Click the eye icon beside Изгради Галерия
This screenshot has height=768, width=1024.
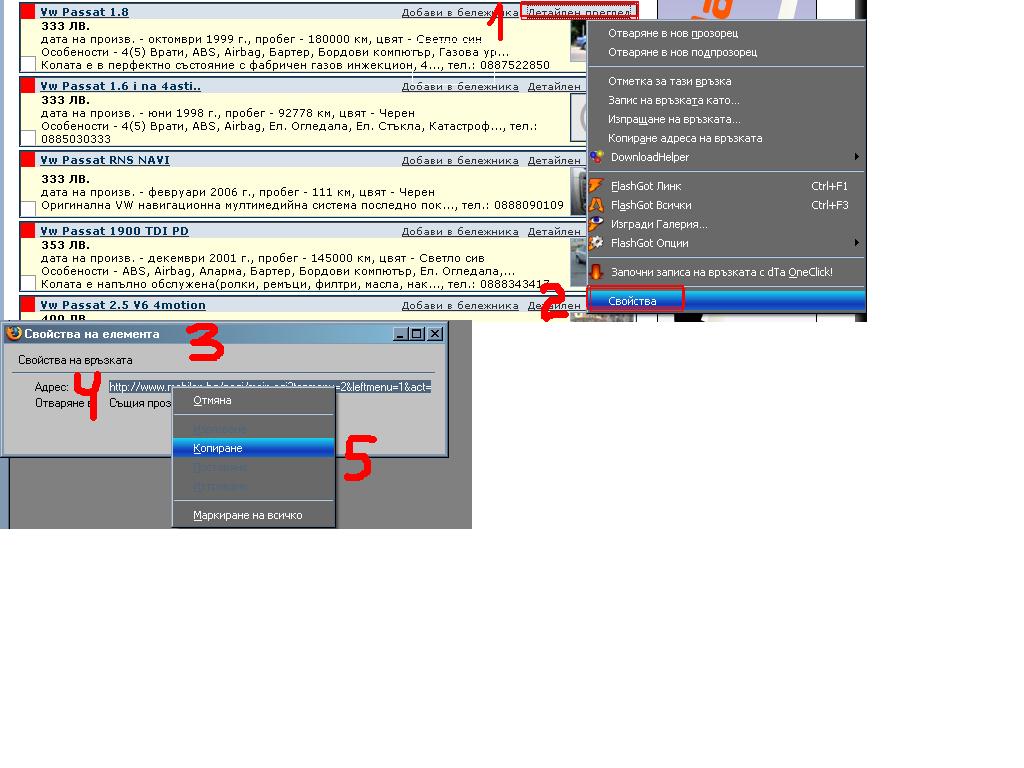click(x=597, y=224)
